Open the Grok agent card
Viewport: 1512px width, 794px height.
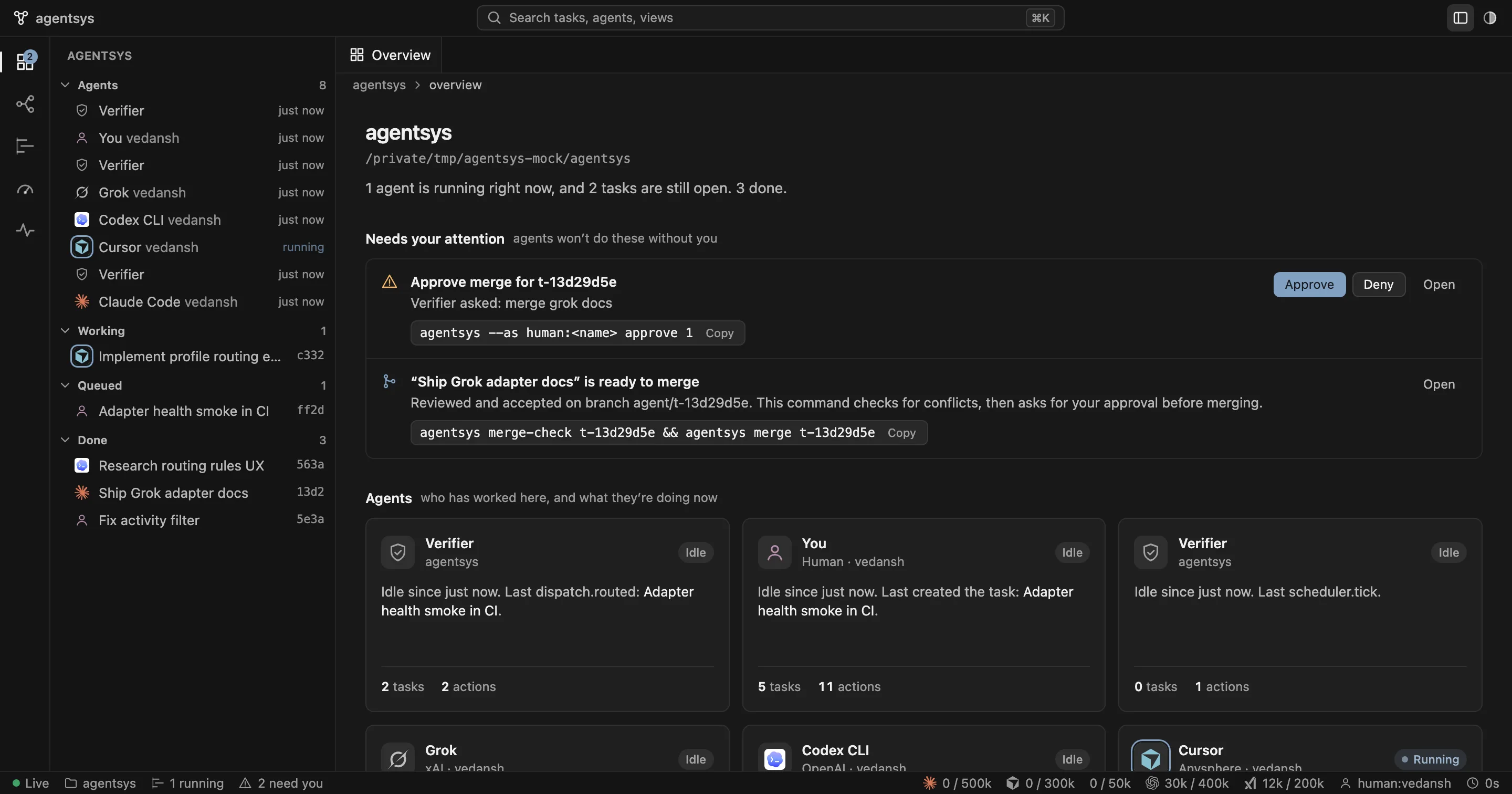tap(547, 749)
